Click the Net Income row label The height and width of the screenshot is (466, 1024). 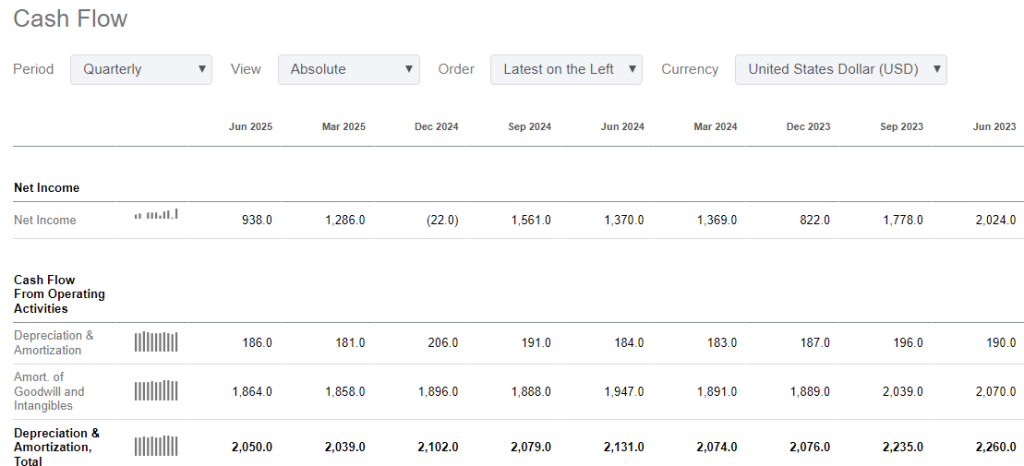[x=45, y=220]
